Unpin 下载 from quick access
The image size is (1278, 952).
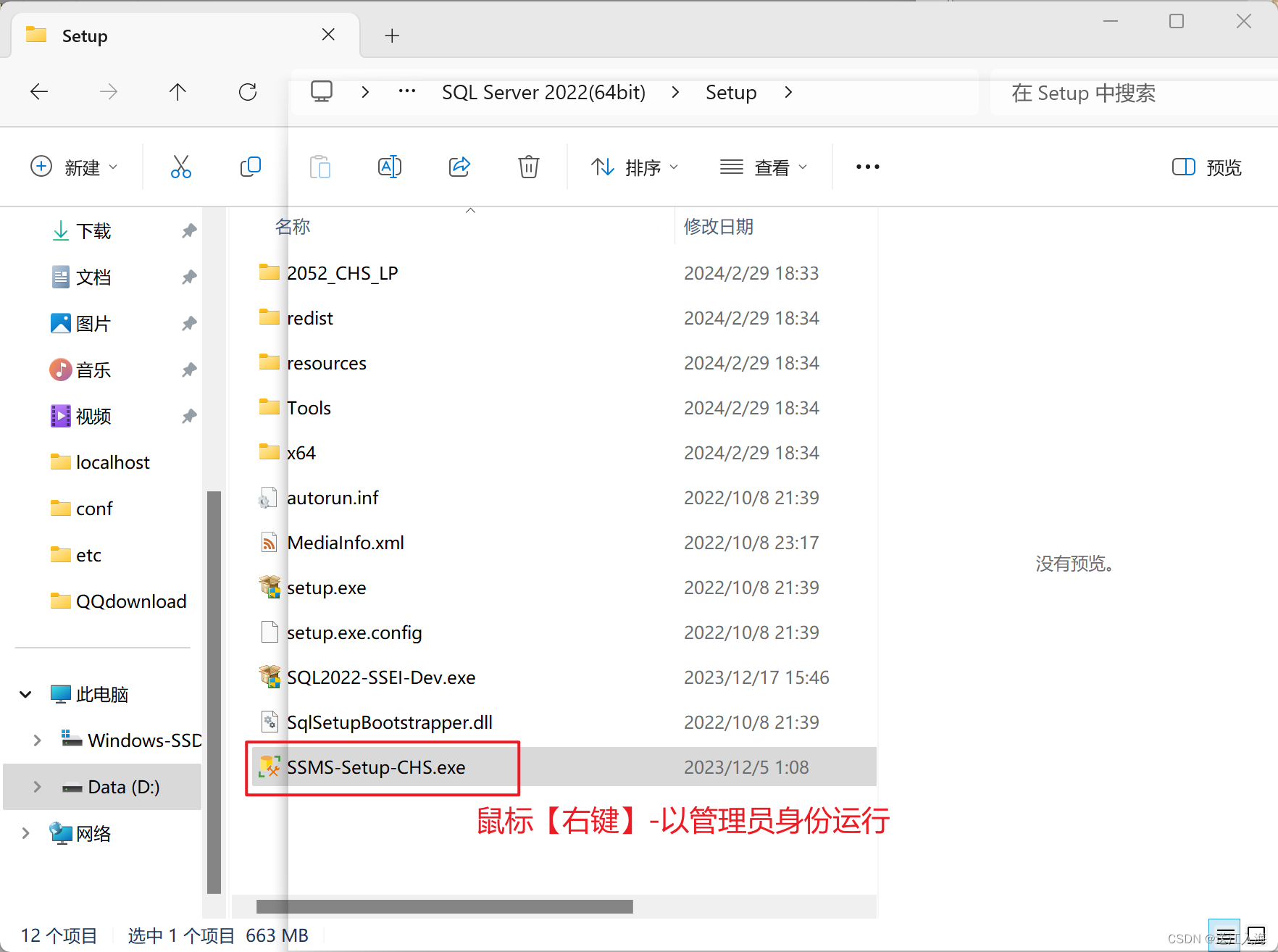(x=188, y=230)
